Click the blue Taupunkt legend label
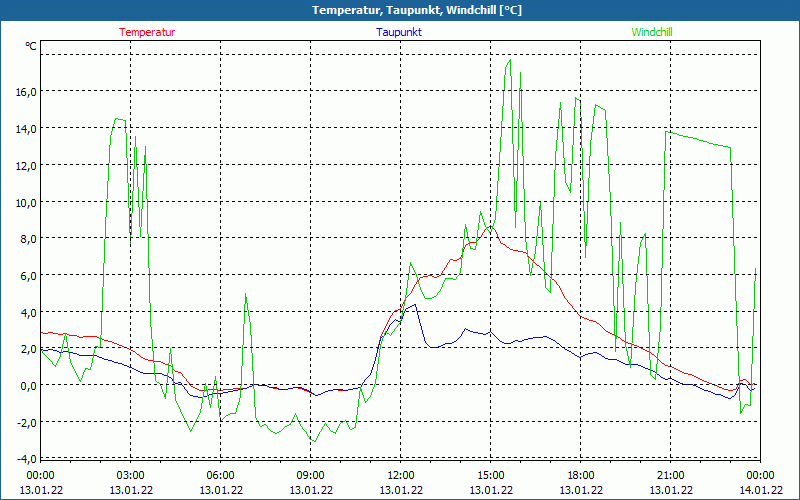 [399, 32]
